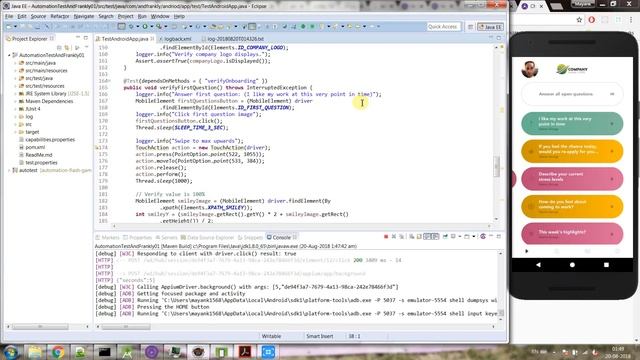Open the Project menu

pyautogui.click(x=126, y=16)
